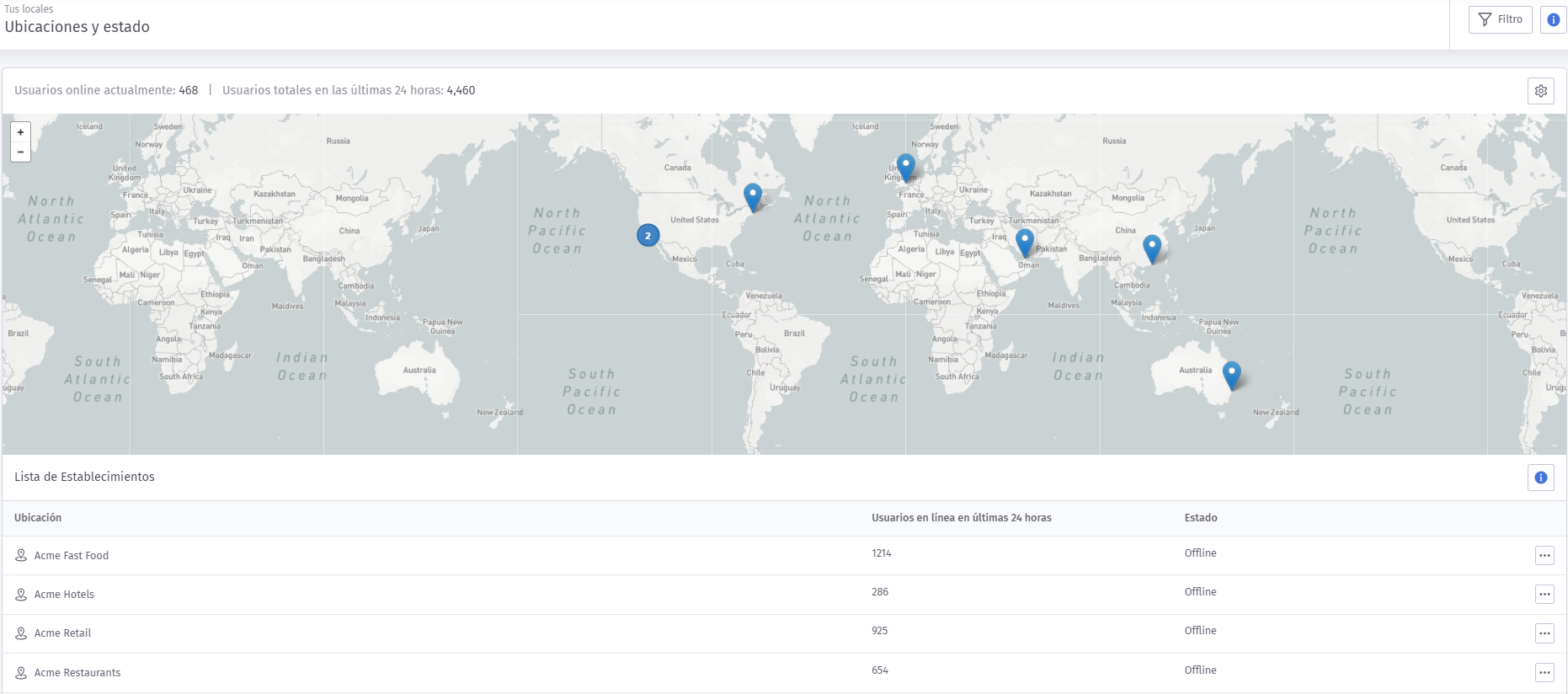Open more options for Acme Restaurants
Image resolution: width=1568 pixels, height=694 pixels.
[x=1544, y=673]
